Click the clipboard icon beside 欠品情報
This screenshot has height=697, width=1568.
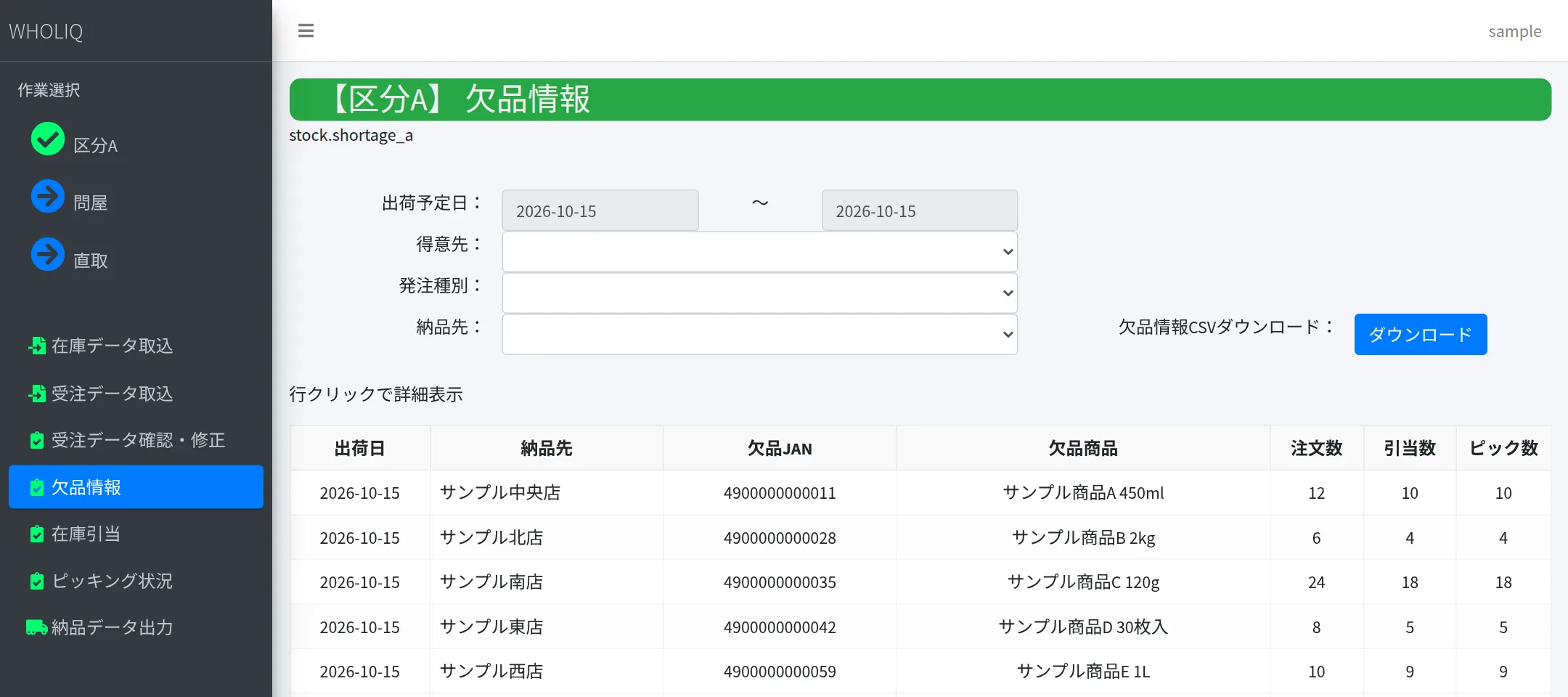coord(37,487)
